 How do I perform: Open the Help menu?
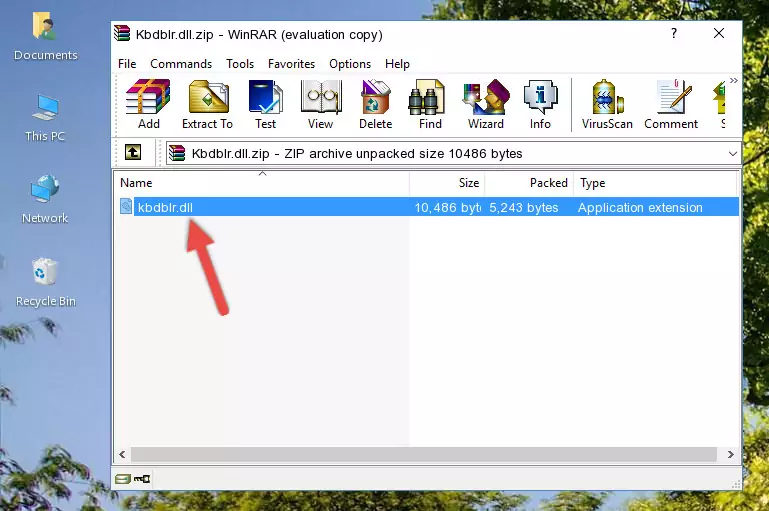coord(397,64)
